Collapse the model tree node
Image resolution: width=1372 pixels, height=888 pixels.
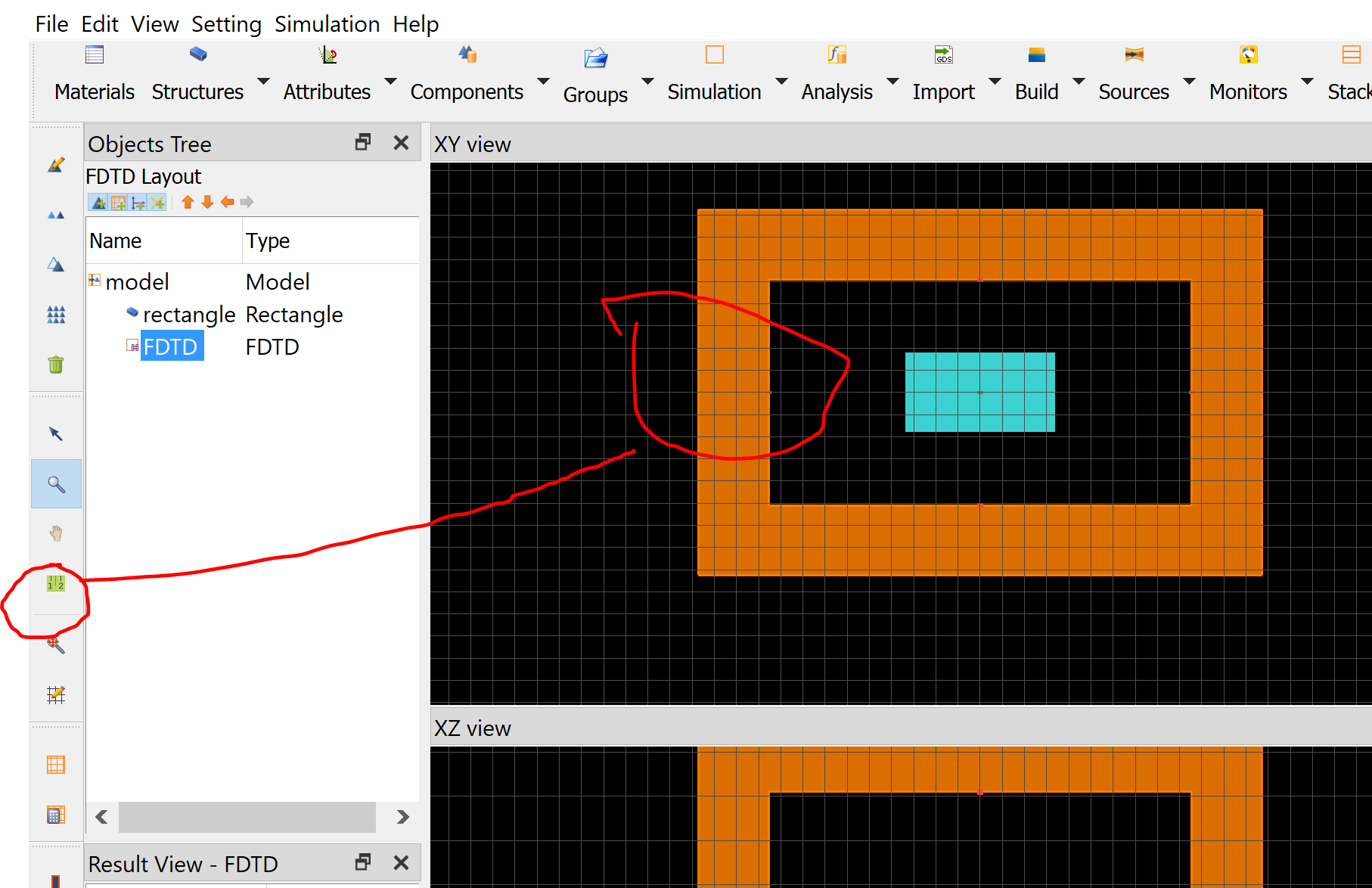tap(95, 281)
